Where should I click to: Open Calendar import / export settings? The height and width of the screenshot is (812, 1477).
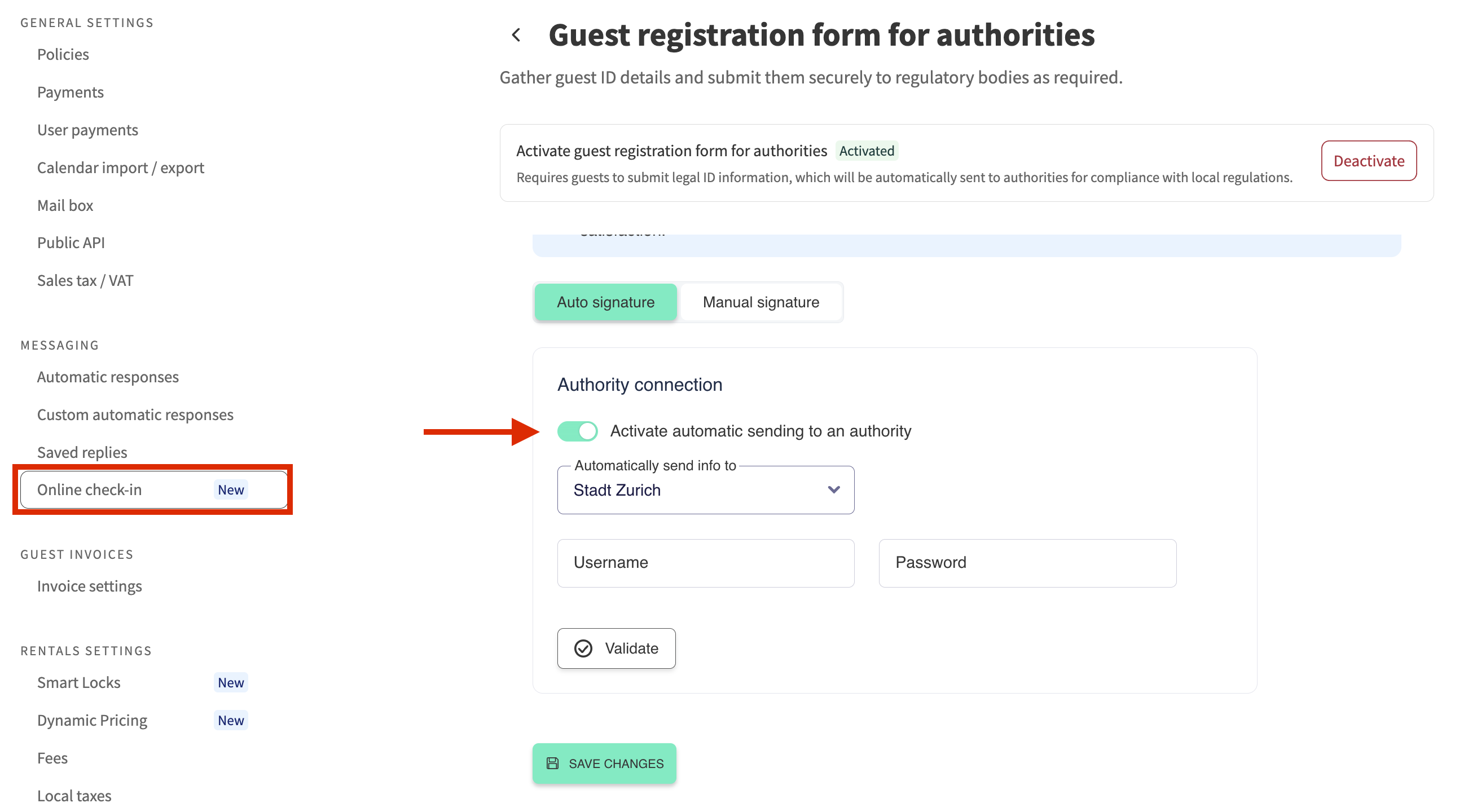pos(120,167)
